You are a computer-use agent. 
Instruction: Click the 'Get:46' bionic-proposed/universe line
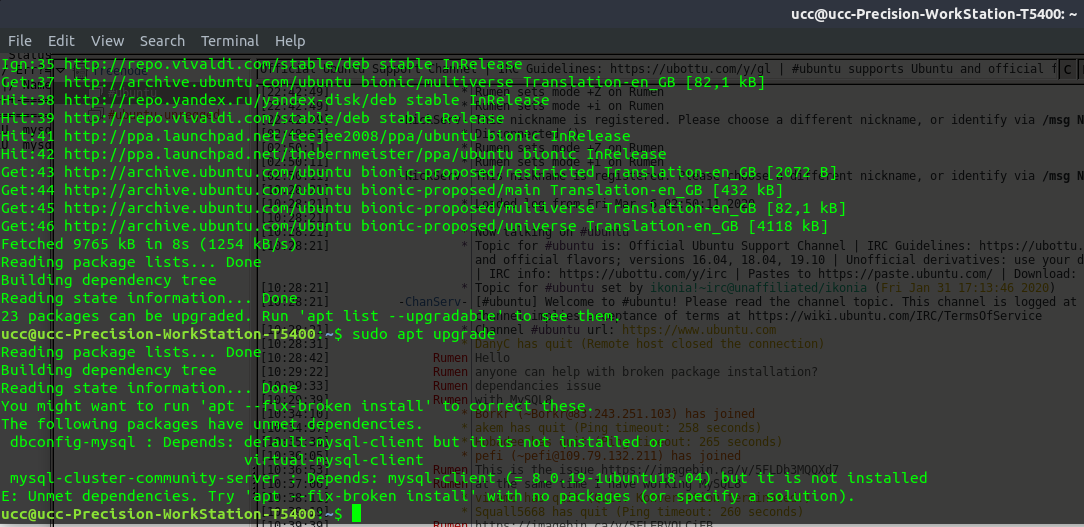[x=415, y=226]
